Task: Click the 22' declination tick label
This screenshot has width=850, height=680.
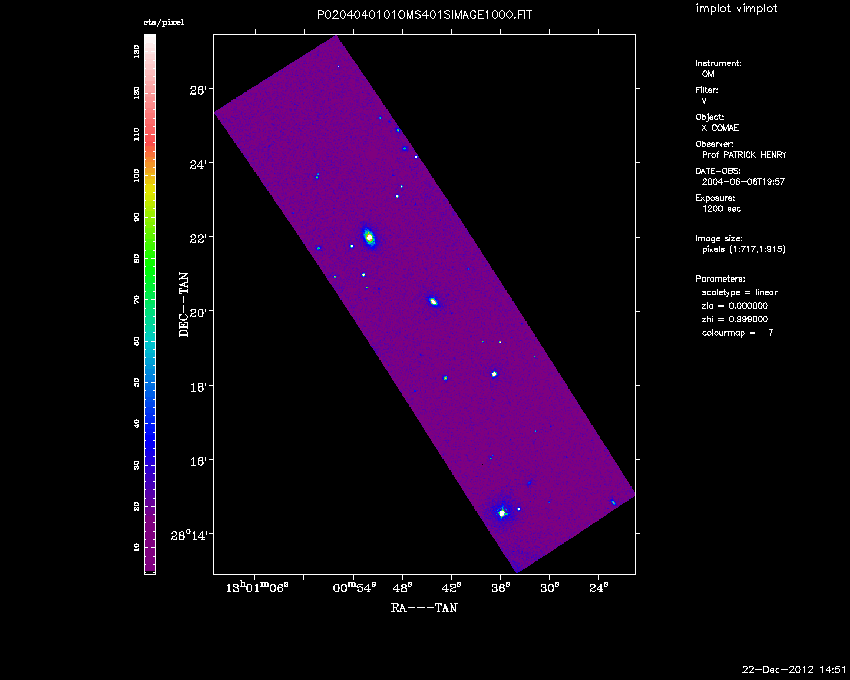Action: pos(198,238)
